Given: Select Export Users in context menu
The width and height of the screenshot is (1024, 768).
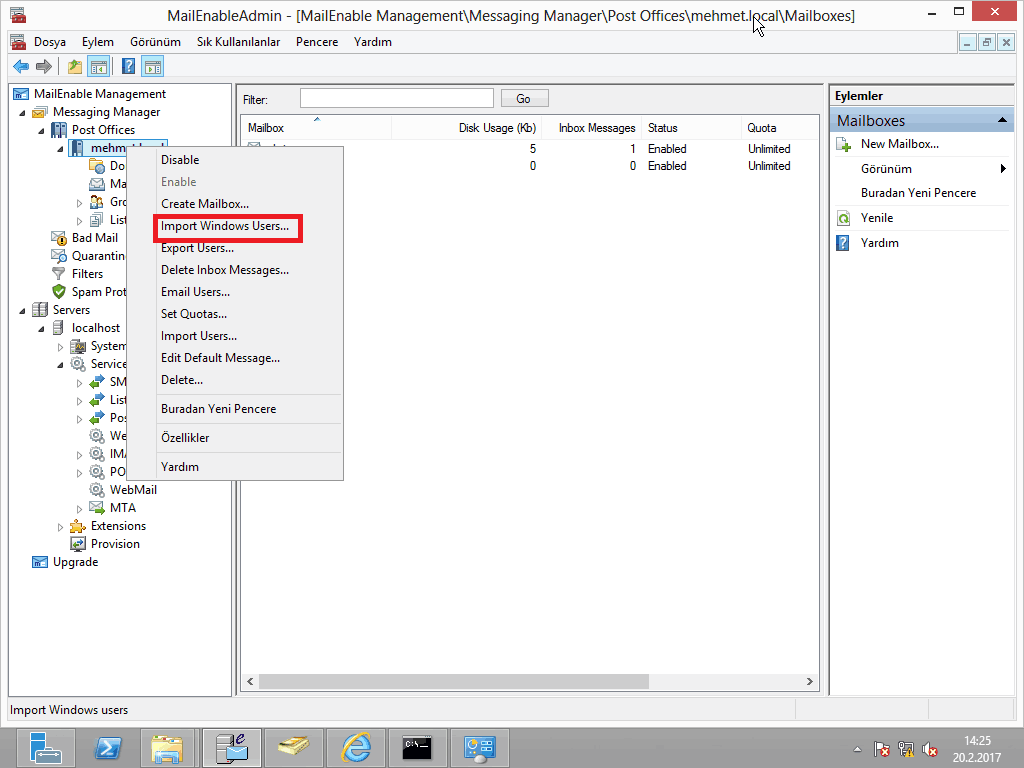Looking at the screenshot, I should point(197,248).
